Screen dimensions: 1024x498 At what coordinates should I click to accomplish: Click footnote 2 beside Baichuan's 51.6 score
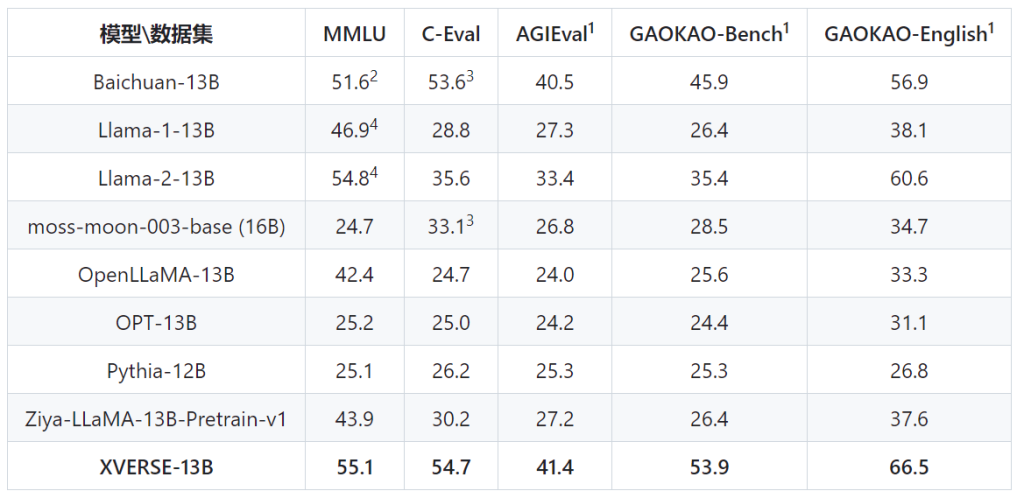point(374,76)
